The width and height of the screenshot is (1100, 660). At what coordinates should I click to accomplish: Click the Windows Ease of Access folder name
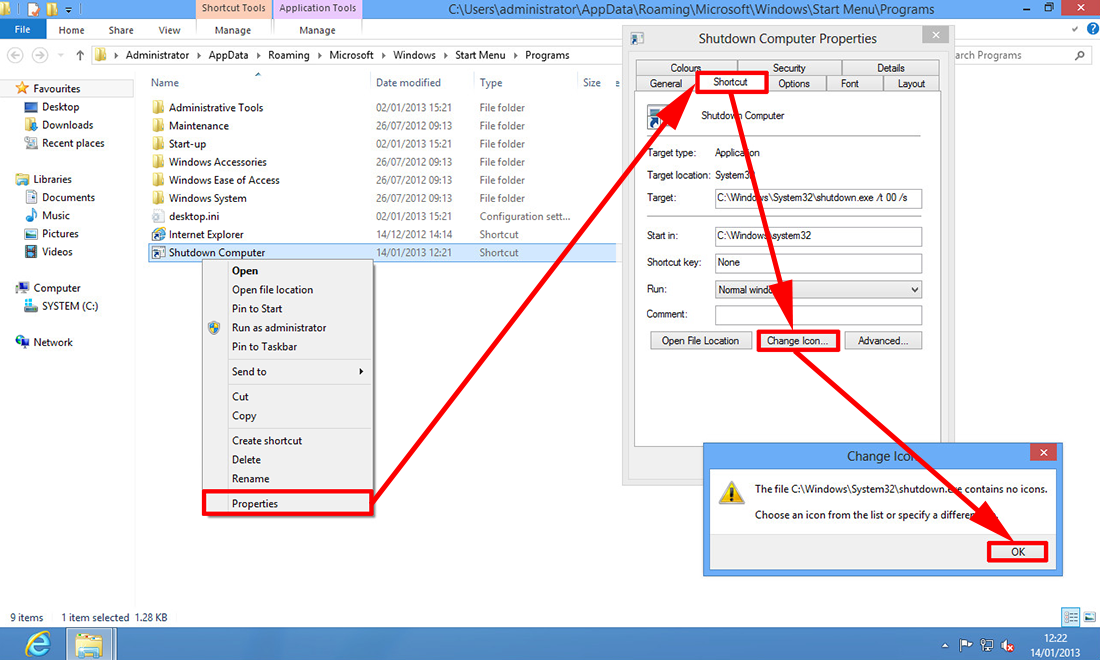pyautogui.click(x=224, y=180)
